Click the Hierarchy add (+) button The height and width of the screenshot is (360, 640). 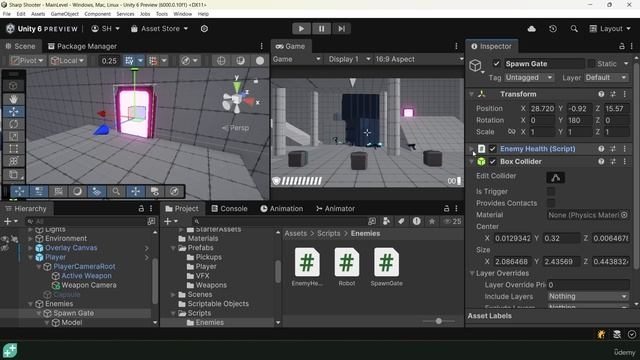7,221
